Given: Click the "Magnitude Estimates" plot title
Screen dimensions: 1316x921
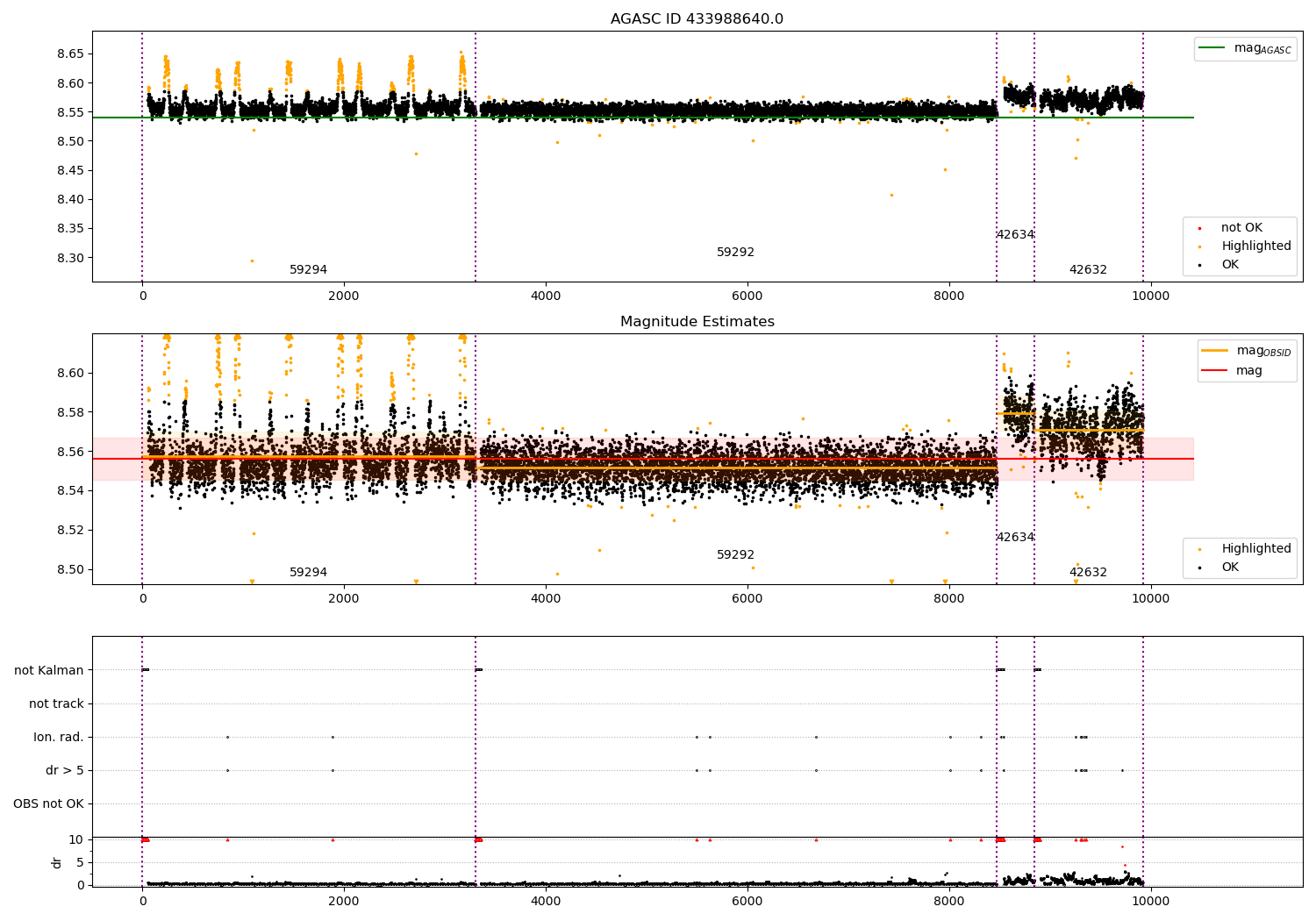Looking at the screenshot, I should click(697, 321).
